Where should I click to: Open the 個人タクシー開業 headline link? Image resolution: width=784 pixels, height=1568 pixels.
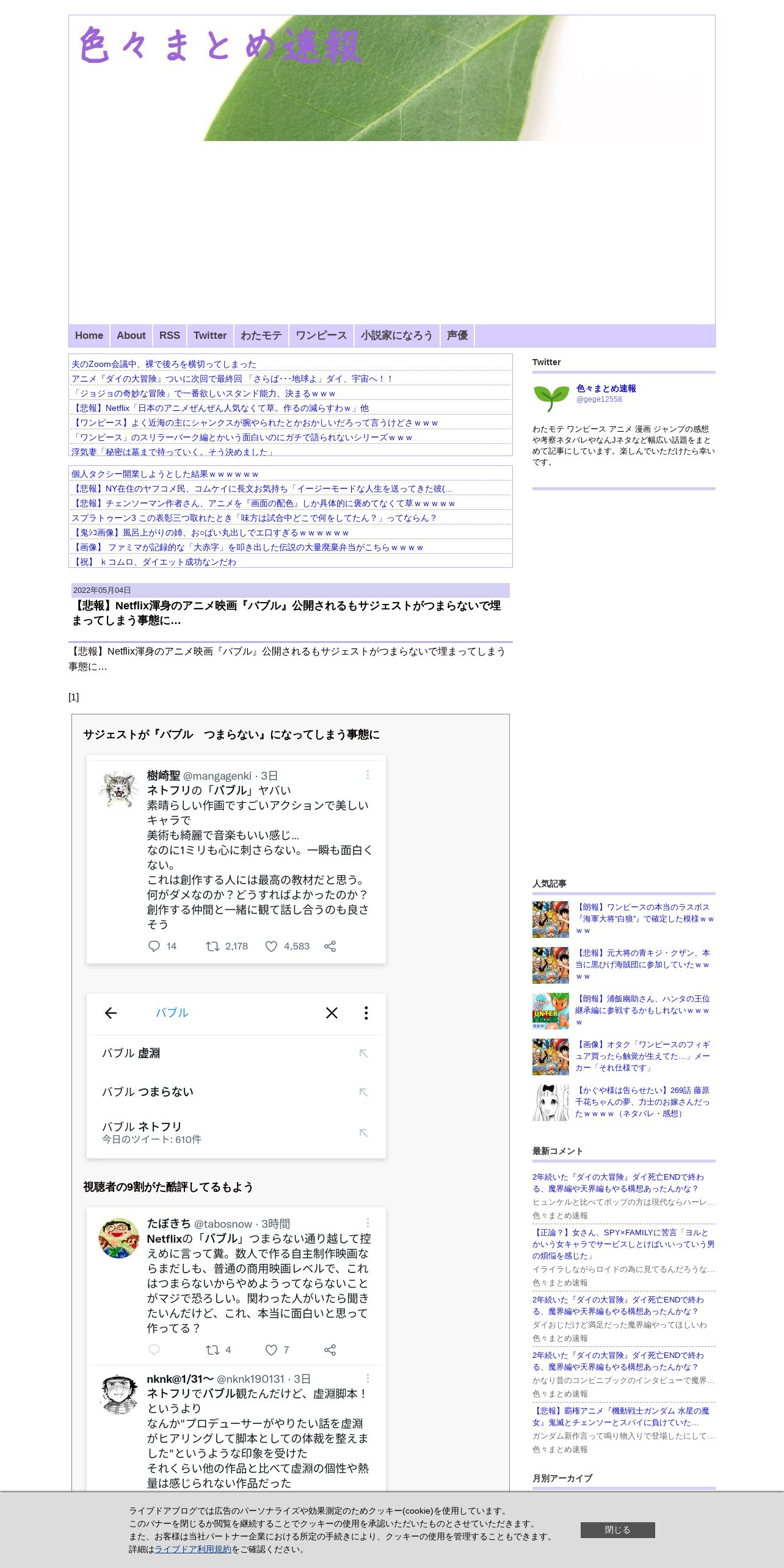(x=165, y=474)
